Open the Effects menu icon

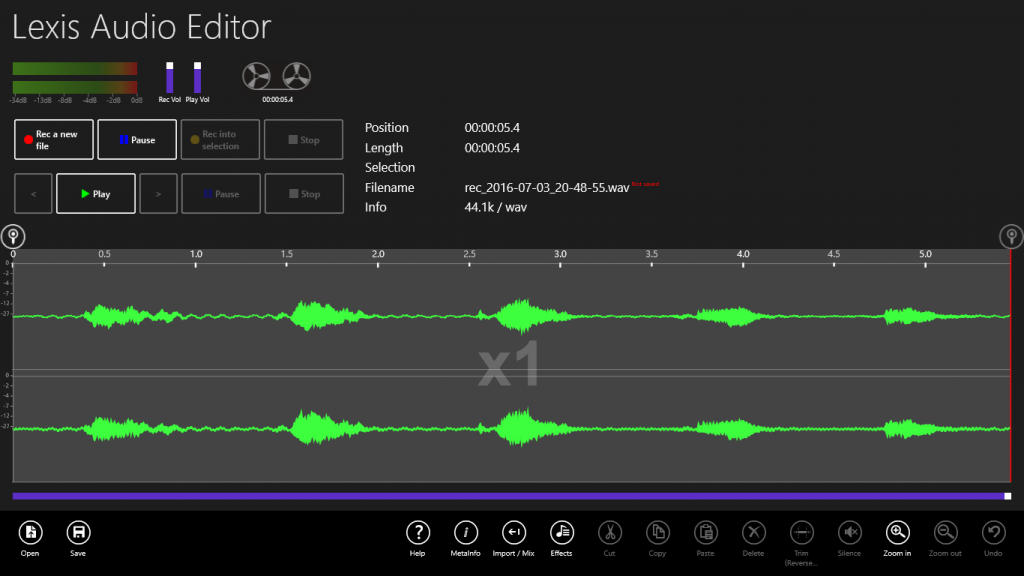coord(561,533)
